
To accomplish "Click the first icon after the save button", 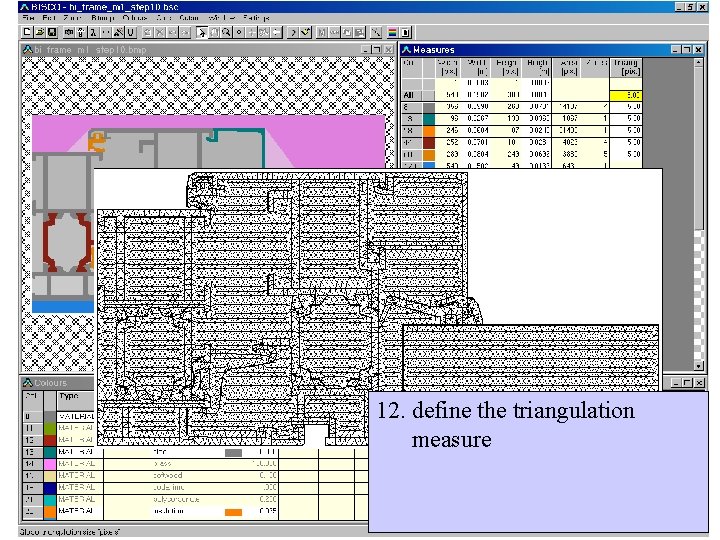I will point(68,32).
